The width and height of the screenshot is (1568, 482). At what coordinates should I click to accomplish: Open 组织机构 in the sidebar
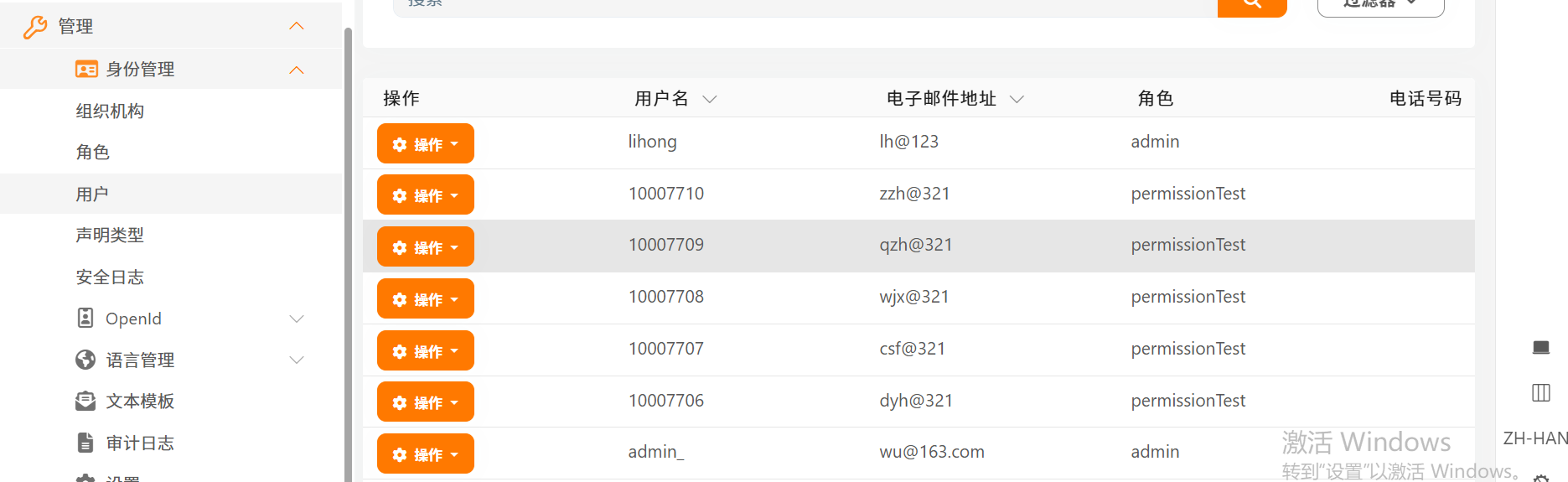coord(110,111)
